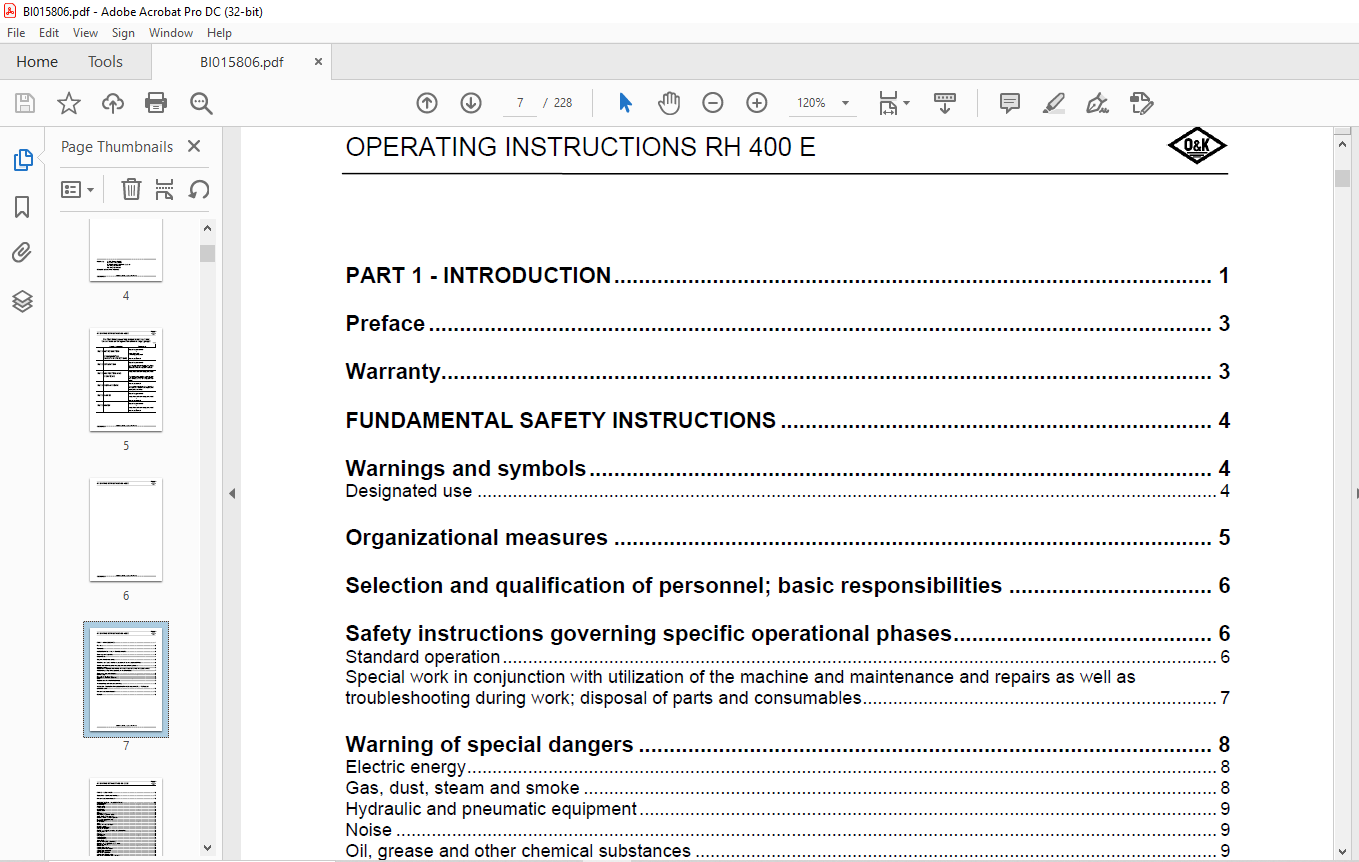
Task: Open the Edit menu
Action: click(x=49, y=33)
